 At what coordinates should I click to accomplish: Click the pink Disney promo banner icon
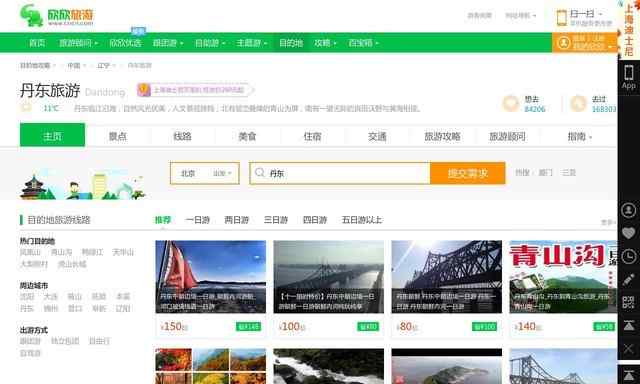coord(144,90)
